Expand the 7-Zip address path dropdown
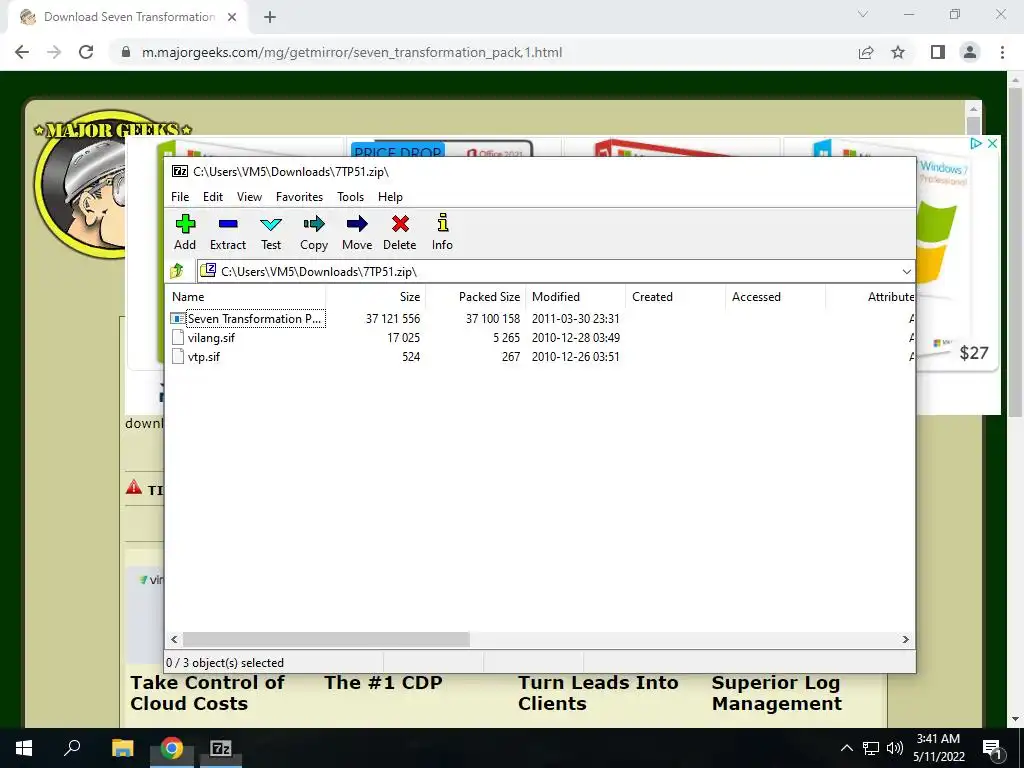The width and height of the screenshot is (1024, 768). point(906,272)
